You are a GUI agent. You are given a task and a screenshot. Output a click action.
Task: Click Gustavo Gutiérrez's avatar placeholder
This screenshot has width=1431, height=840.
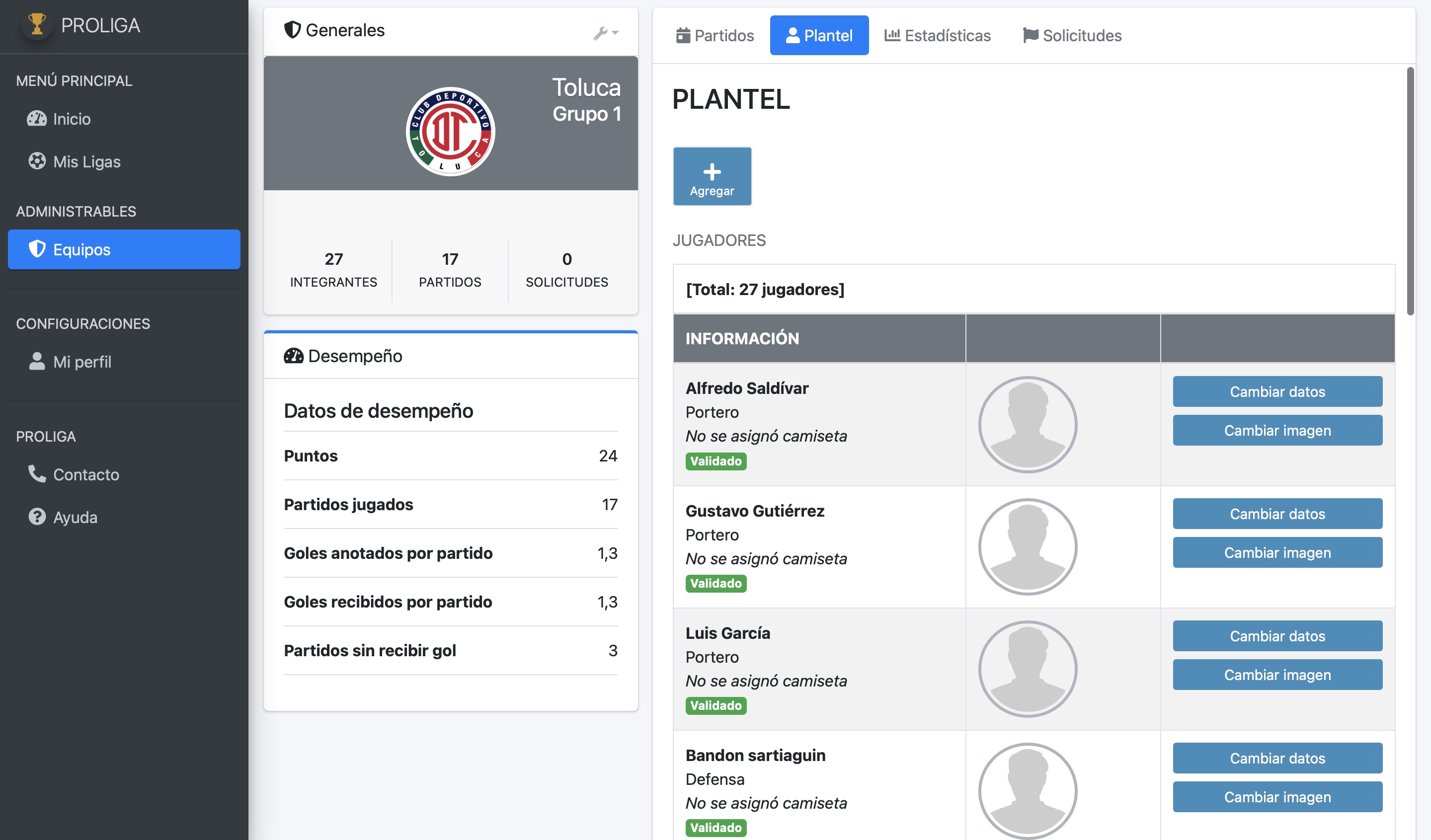[x=1027, y=546]
